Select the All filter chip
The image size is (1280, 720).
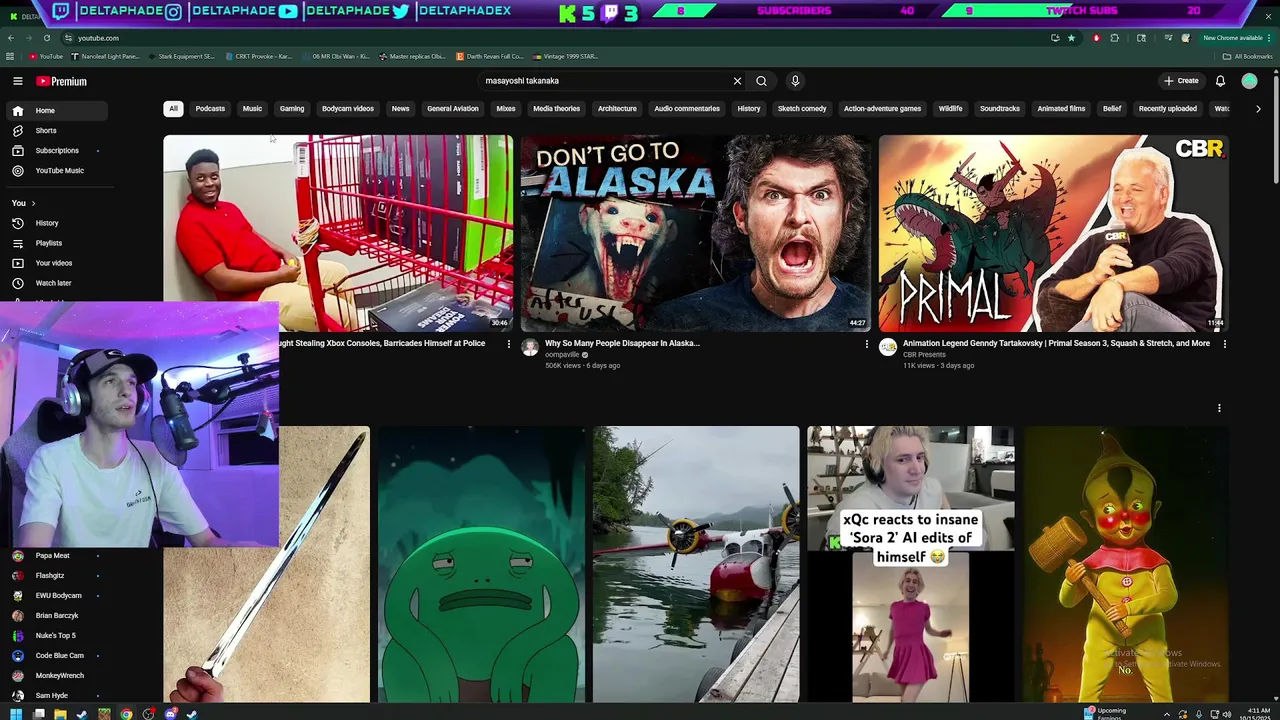(x=173, y=109)
